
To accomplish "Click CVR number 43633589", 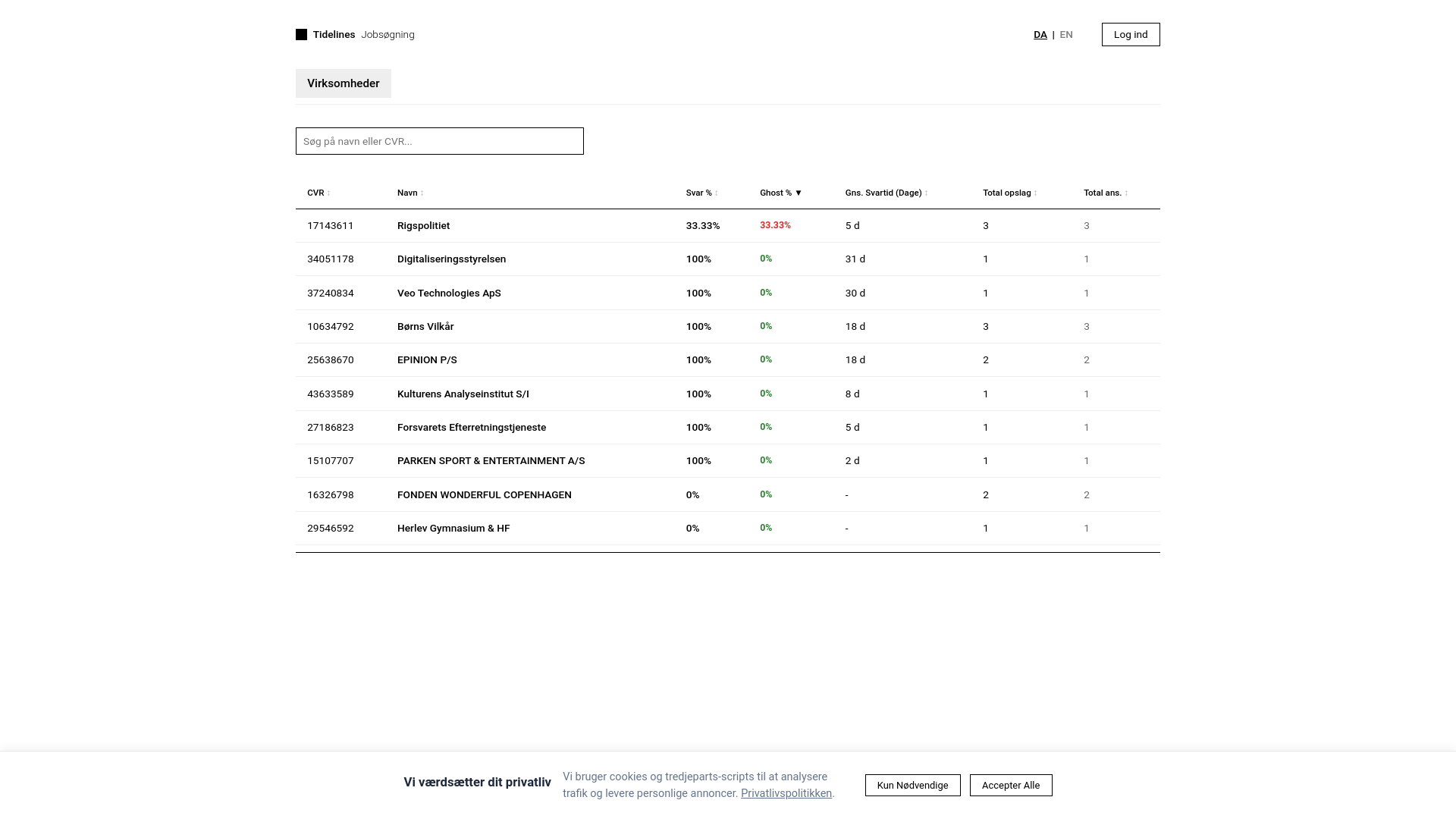I will pyautogui.click(x=331, y=394).
